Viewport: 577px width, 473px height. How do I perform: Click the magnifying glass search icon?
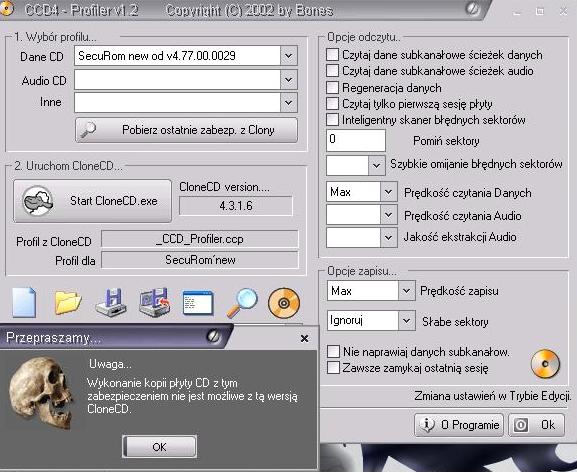click(242, 303)
